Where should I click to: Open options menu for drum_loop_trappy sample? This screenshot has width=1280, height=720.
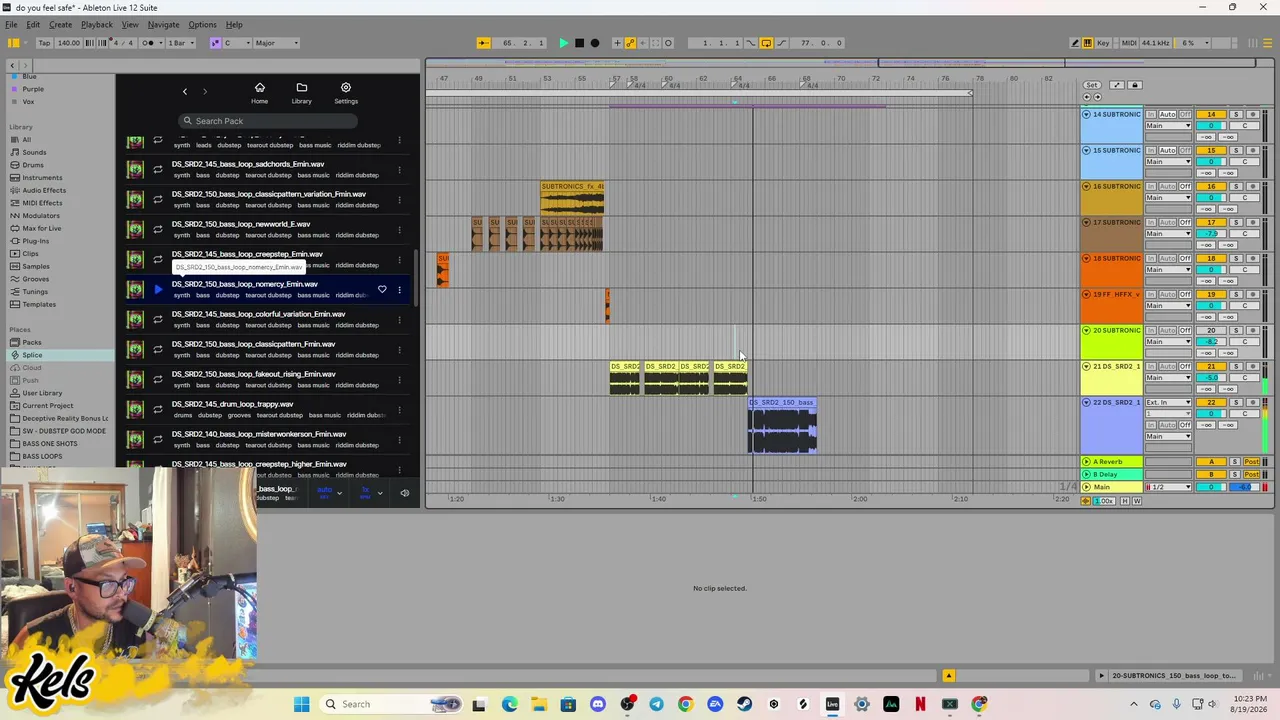point(399,410)
